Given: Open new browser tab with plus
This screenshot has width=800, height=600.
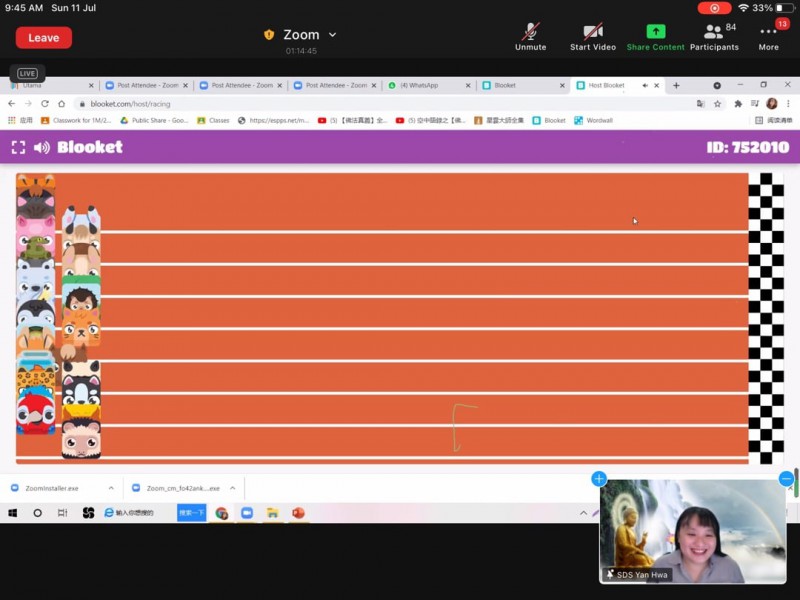Looking at the screenshot, I should coord(676,85).
